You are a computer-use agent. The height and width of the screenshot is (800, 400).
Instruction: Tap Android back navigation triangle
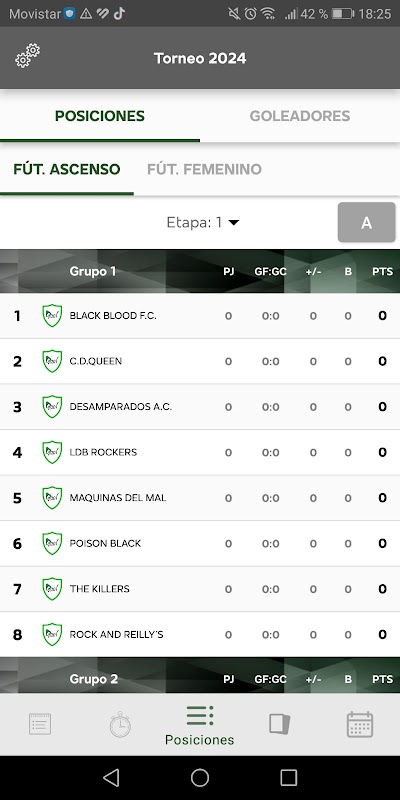pyautogui.click(x=111, y=778)
